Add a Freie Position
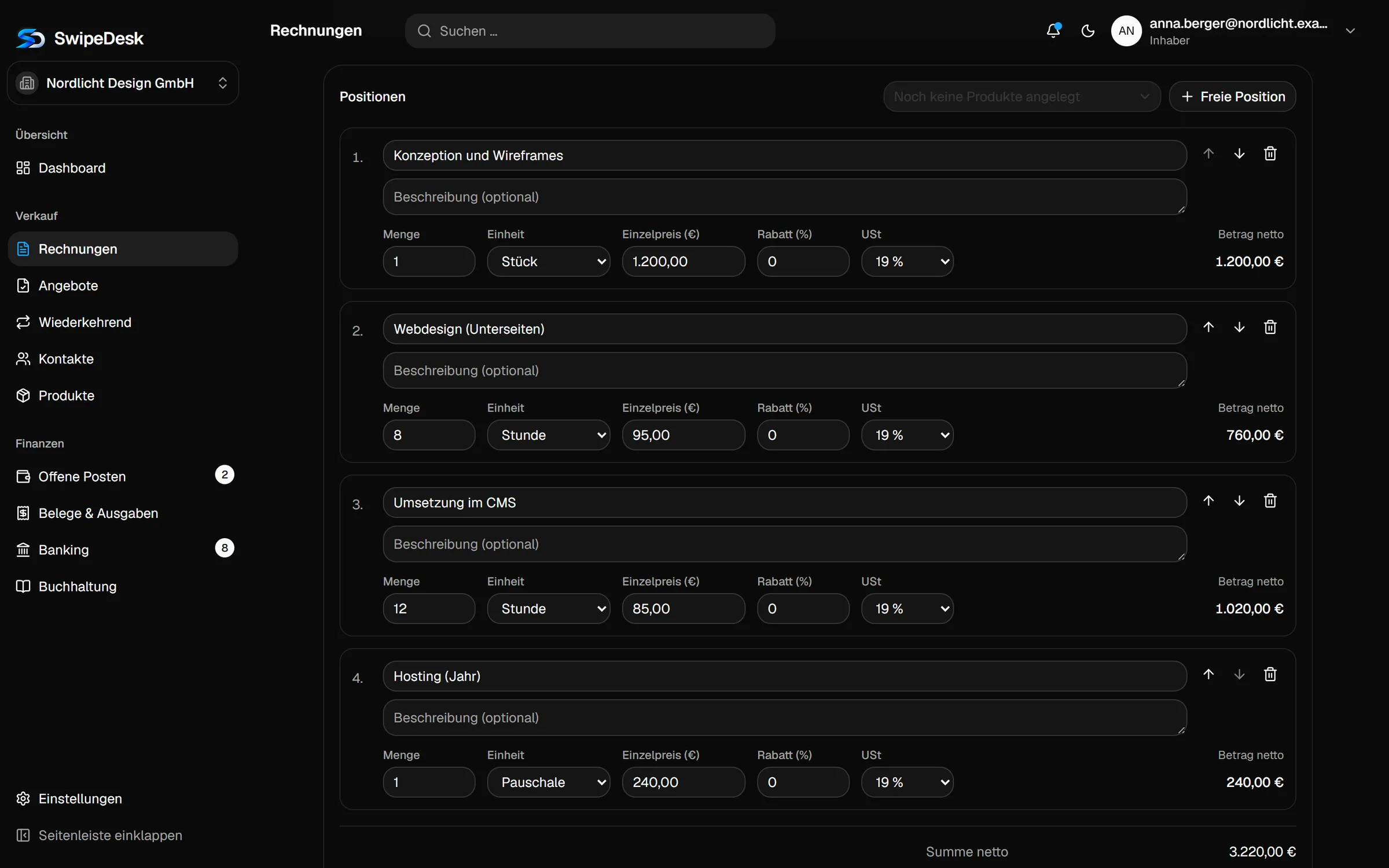1389x868 pixels. pyautogui.click(x=1232, y=97)
